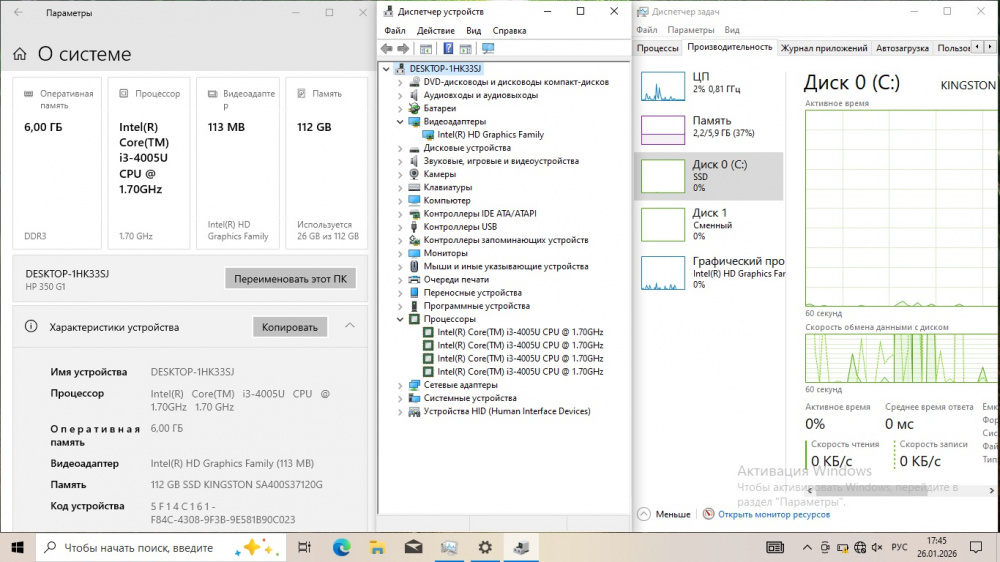
Task: Click the home icon beside О системе
Action: click(20, 55)
